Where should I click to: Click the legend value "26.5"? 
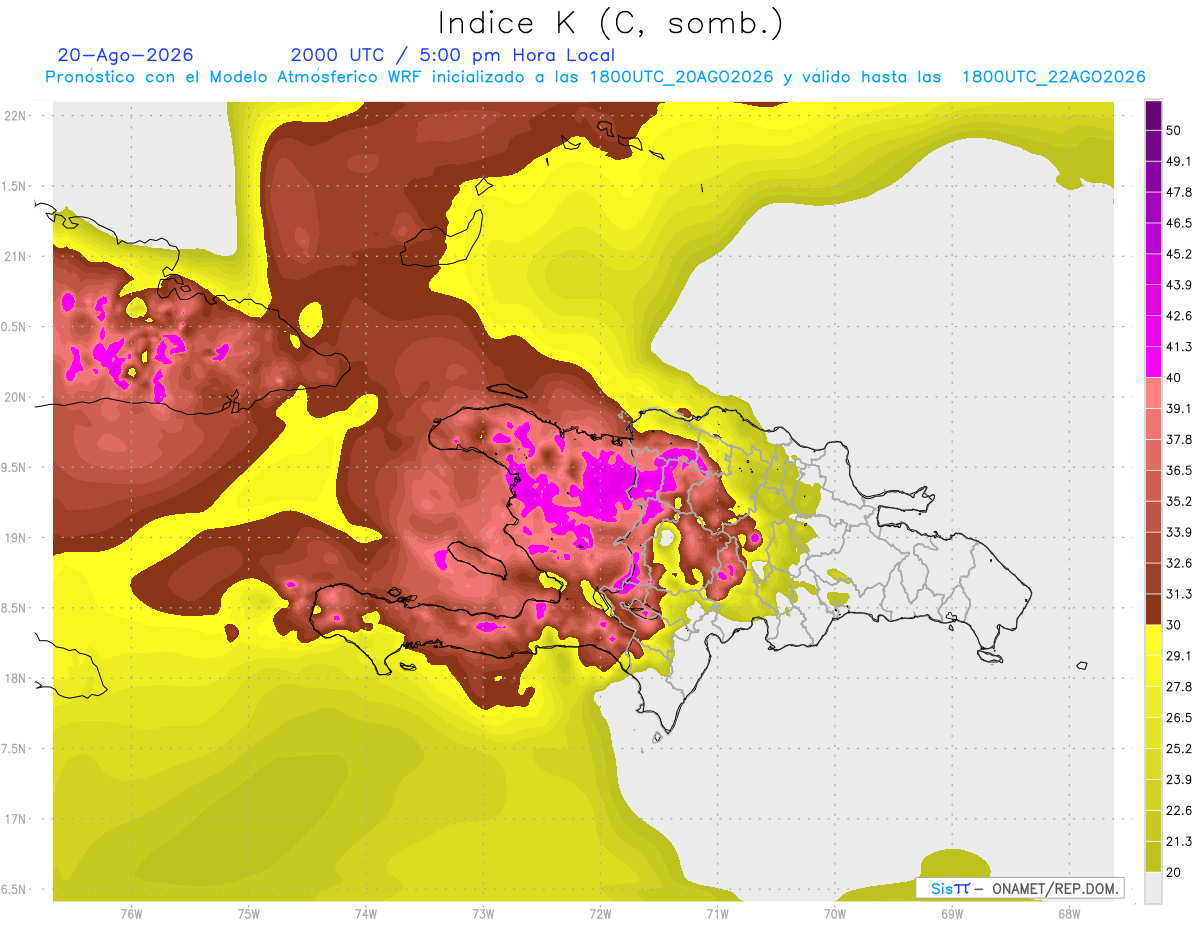click(1179, 718)
